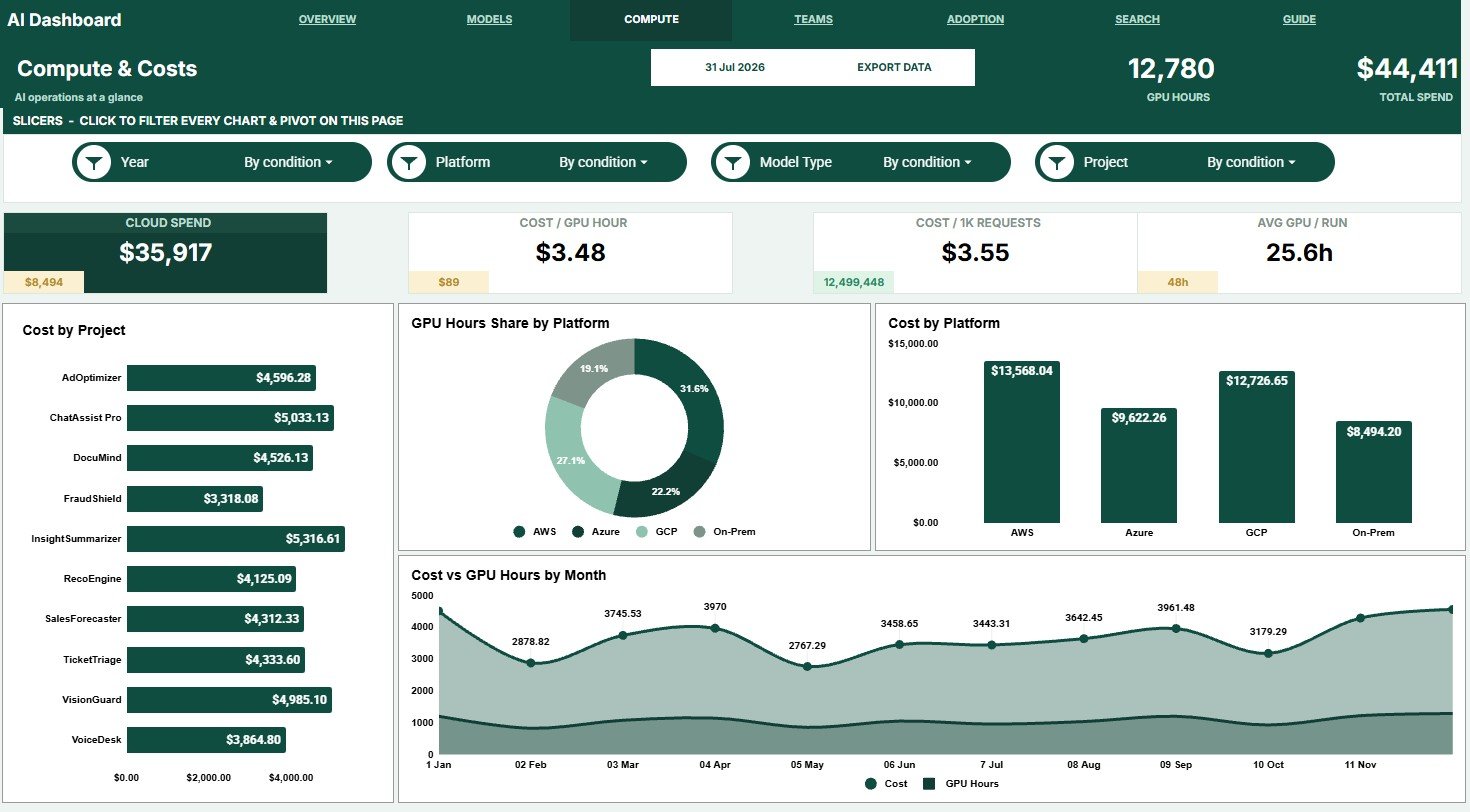Select the Cloud Spend KPI card
Screen dimensions: 1470x812
coord(165,252)
